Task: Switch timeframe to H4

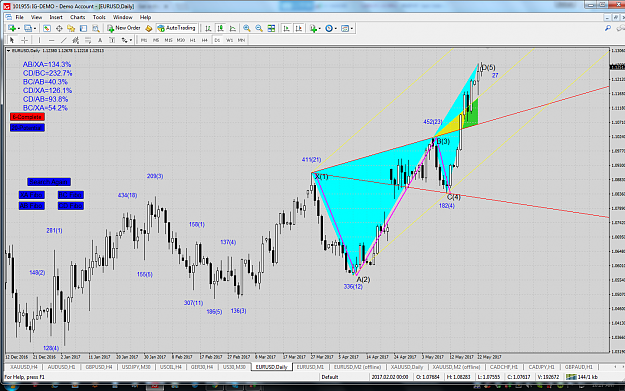Action: (x=204, y=40)
